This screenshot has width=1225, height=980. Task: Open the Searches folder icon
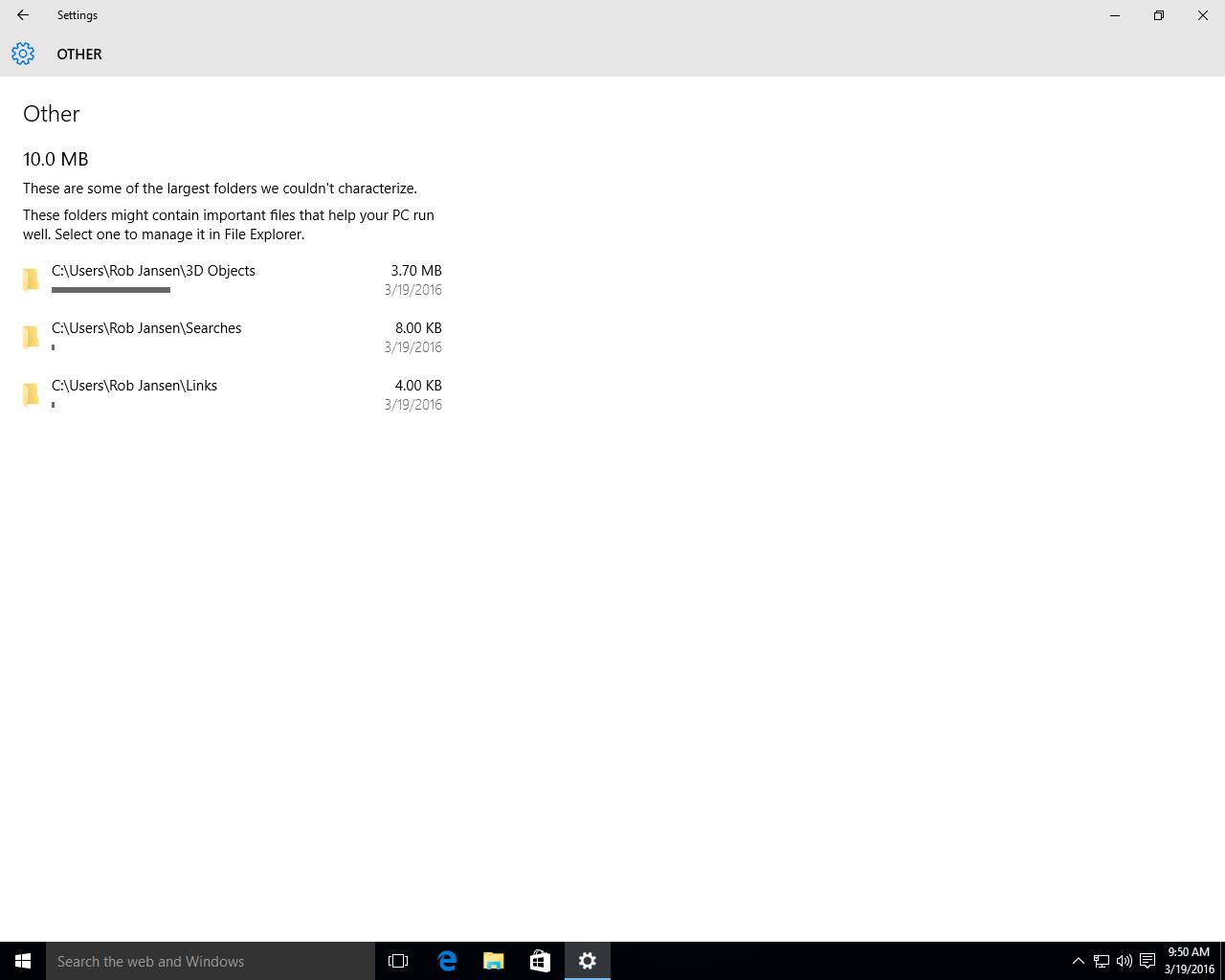(32, 337)
